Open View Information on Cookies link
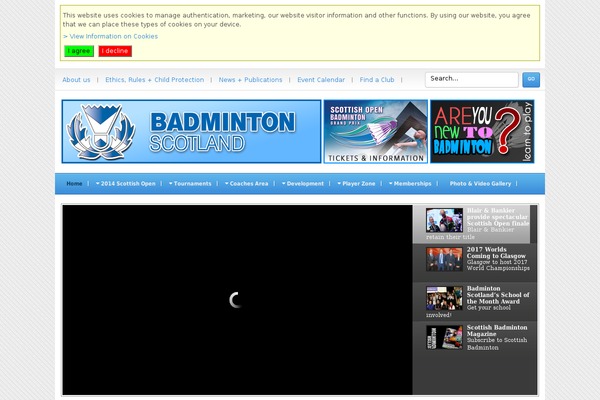 pos(110,36)
